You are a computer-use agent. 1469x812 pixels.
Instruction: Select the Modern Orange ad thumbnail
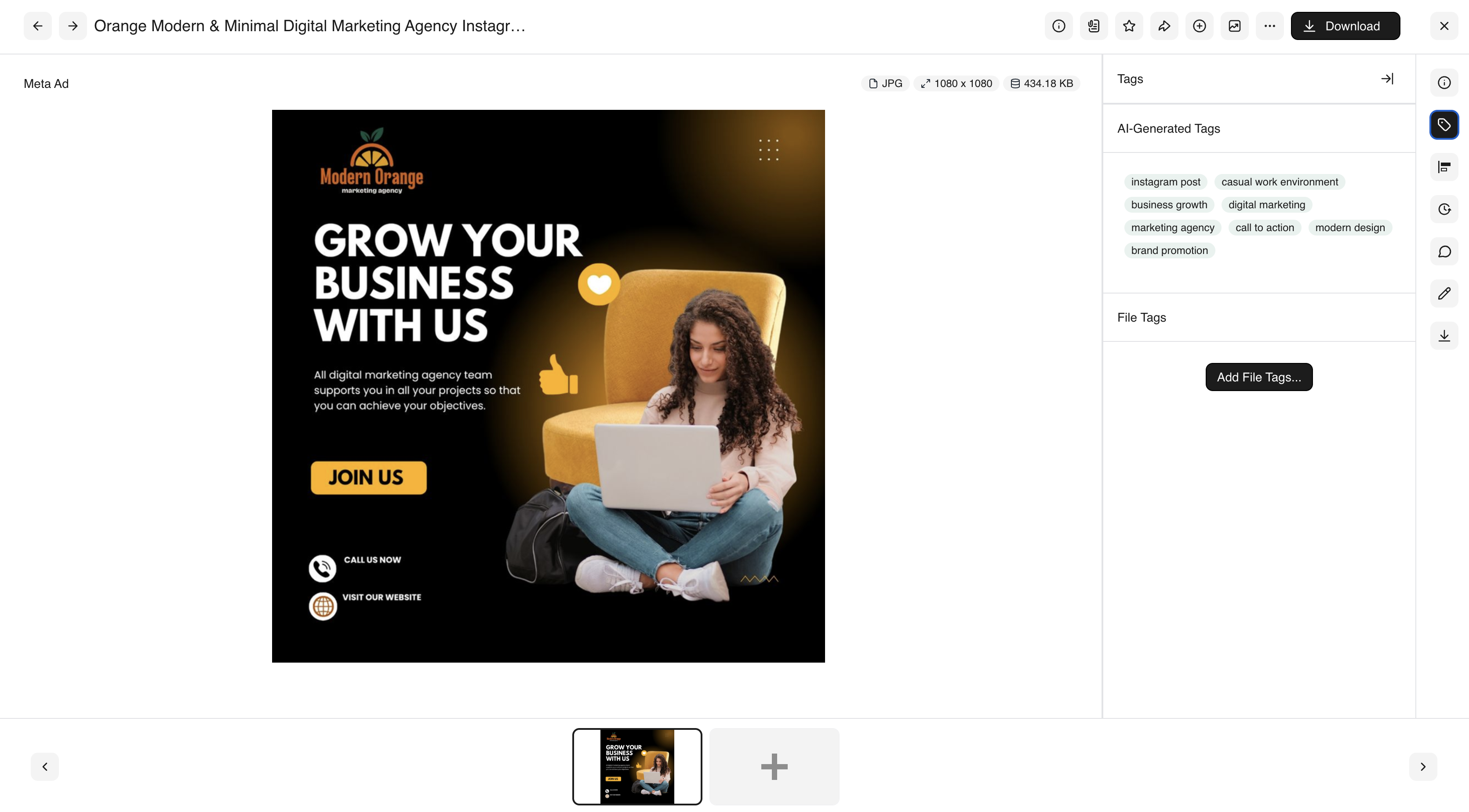tap(637, 766)
